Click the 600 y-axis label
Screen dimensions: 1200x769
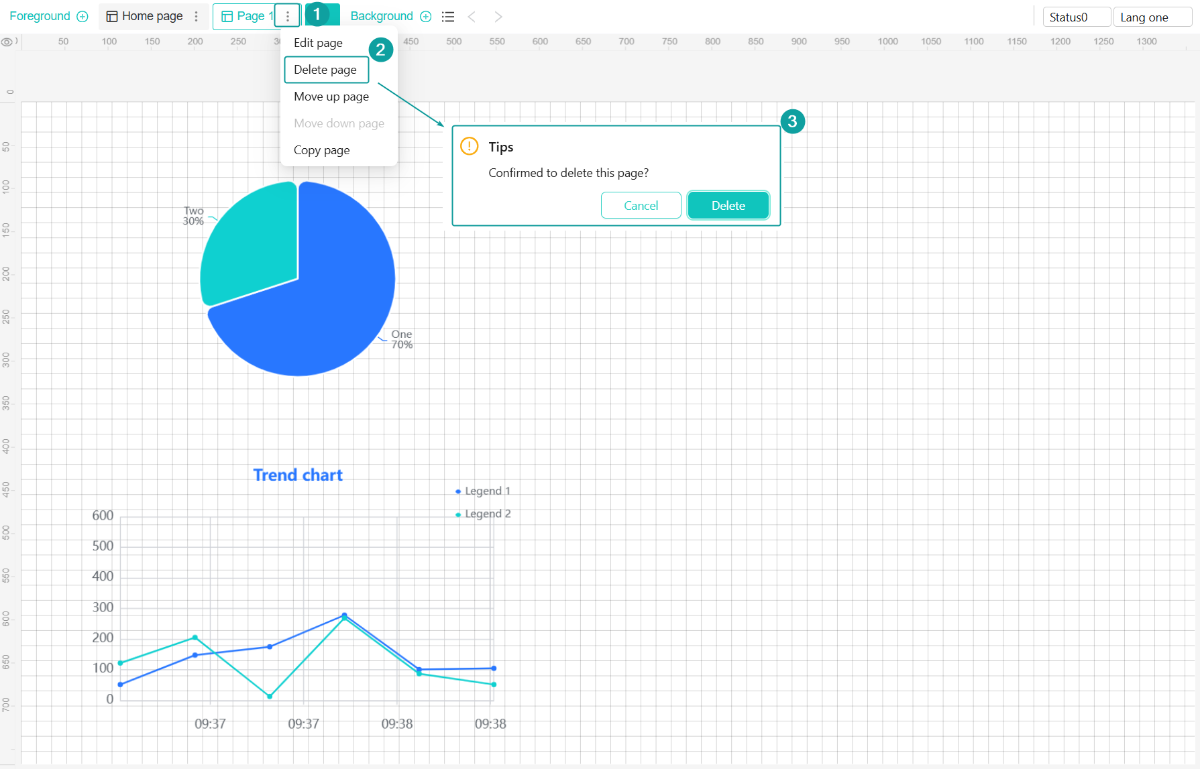click(103, 516)
